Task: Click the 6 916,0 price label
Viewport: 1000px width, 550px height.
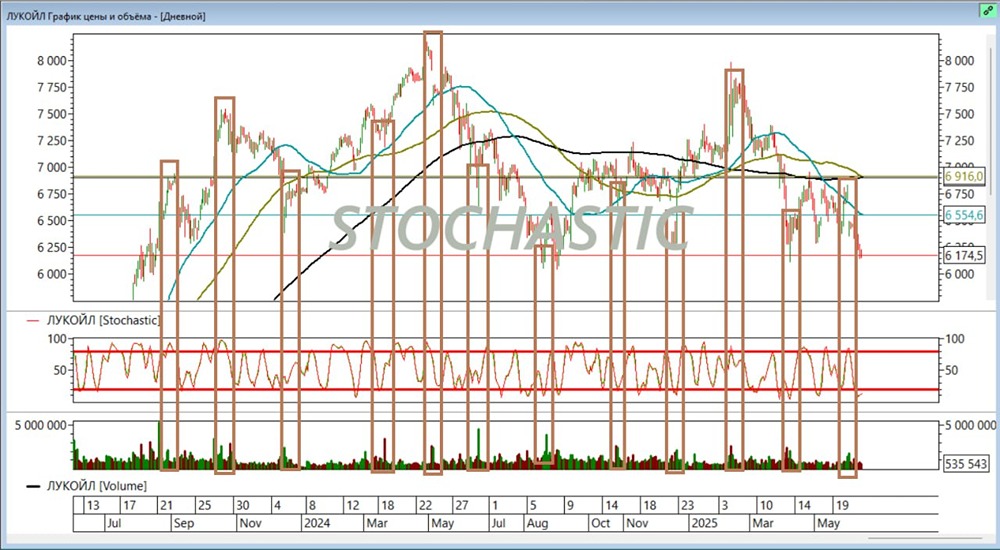Action: click(x=965, y=176)
